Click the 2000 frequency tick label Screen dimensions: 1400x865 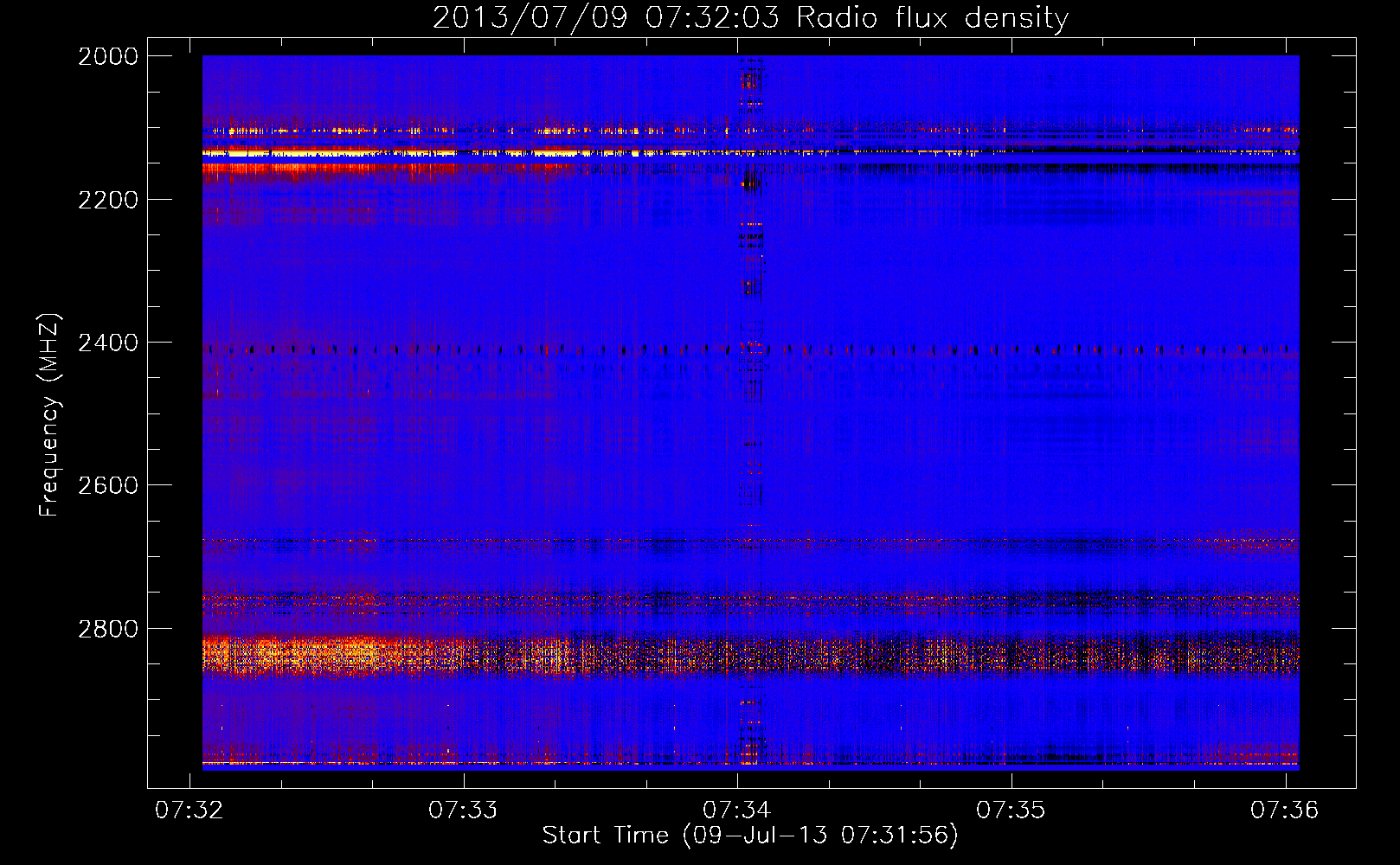point(108,56)
